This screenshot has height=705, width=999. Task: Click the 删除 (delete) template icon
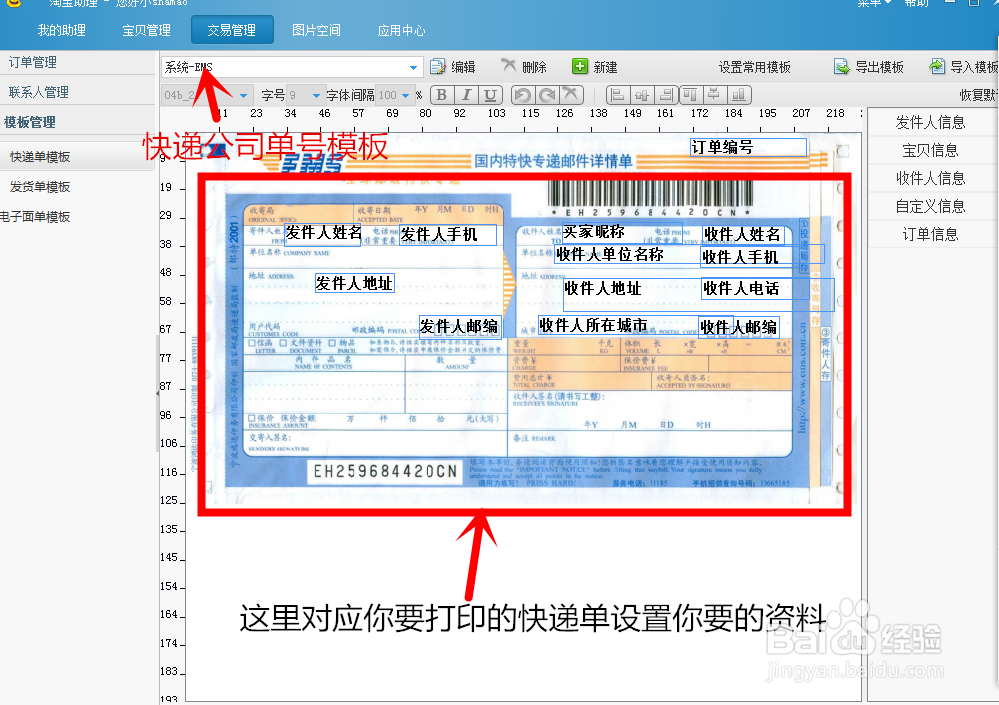coord(508,66)
